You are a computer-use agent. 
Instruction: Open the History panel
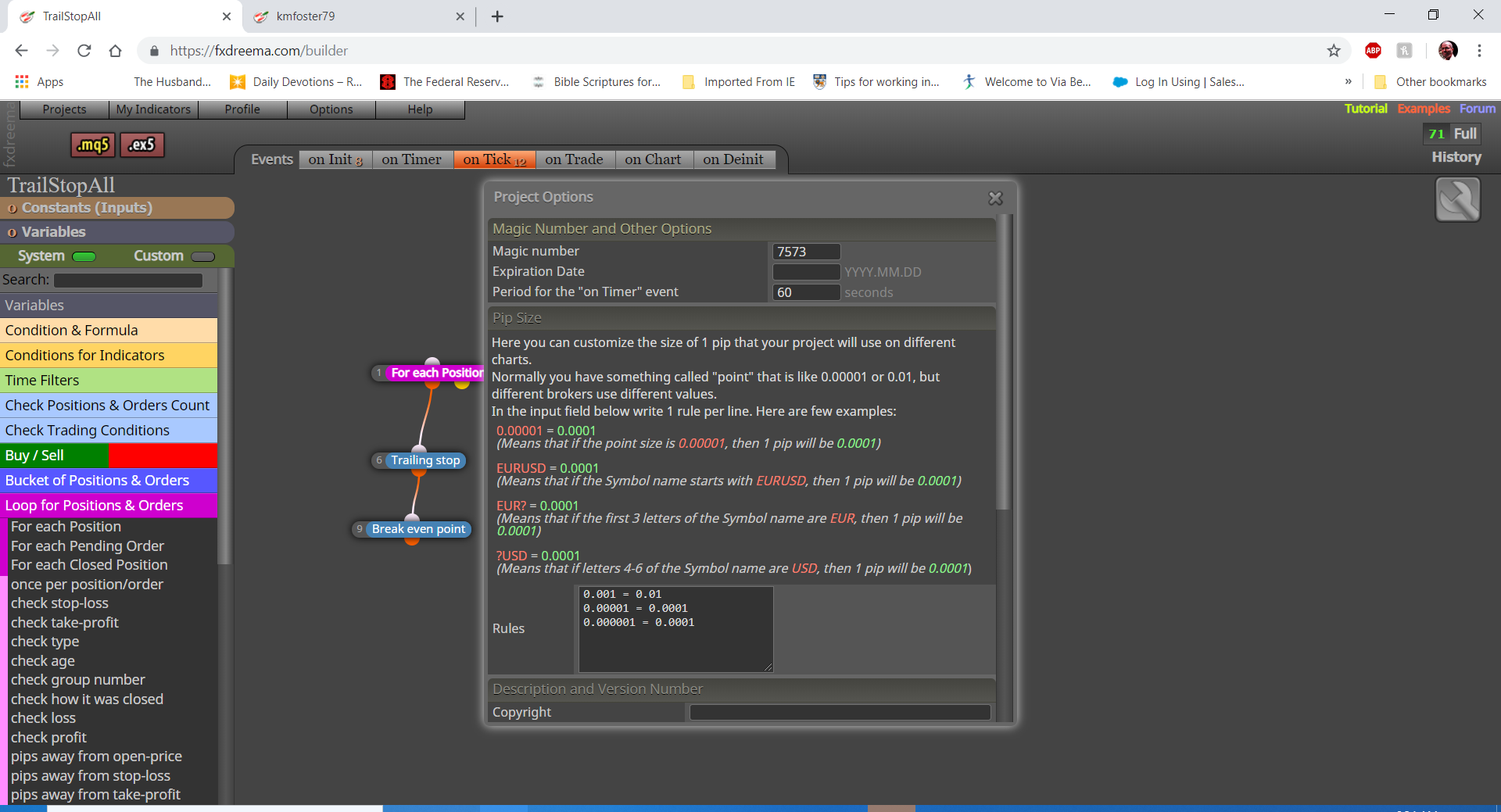[x=1456, y=157]
